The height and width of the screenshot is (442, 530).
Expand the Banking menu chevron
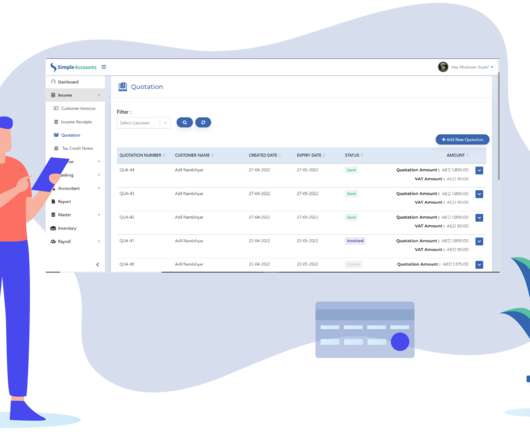99,175
